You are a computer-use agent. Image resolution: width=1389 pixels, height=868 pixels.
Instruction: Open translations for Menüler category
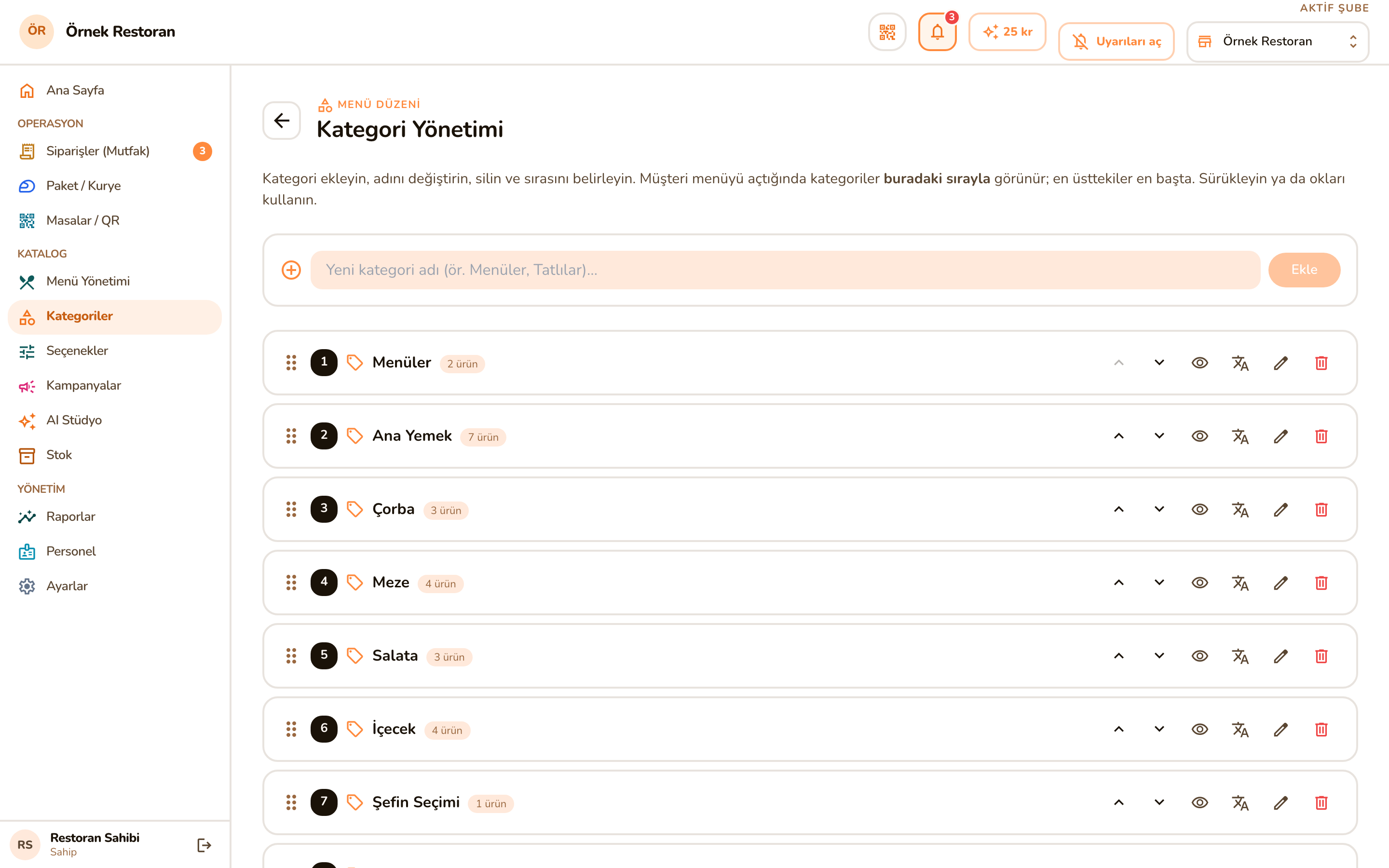click(x=1240, y=363)
